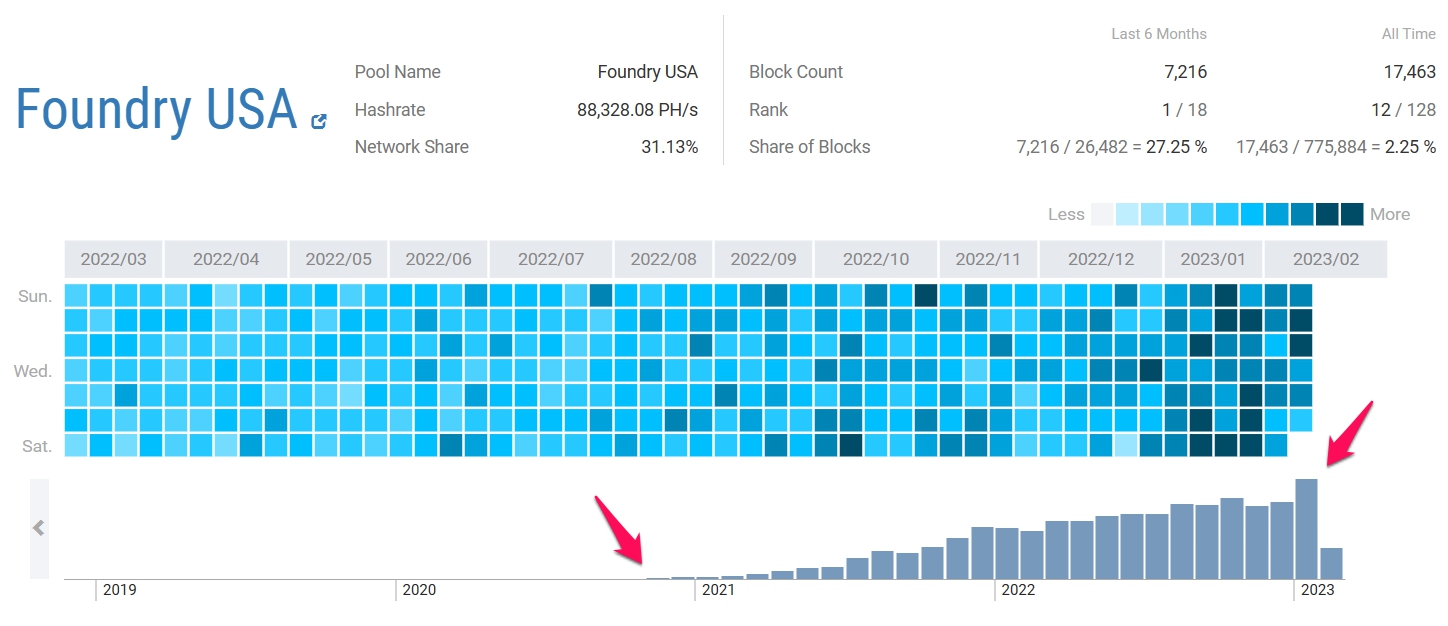The width and height of the screenshot is (1448, 626).
Task: Click the 2021 year marker on the timeline
Action: [x=718, y=590]
